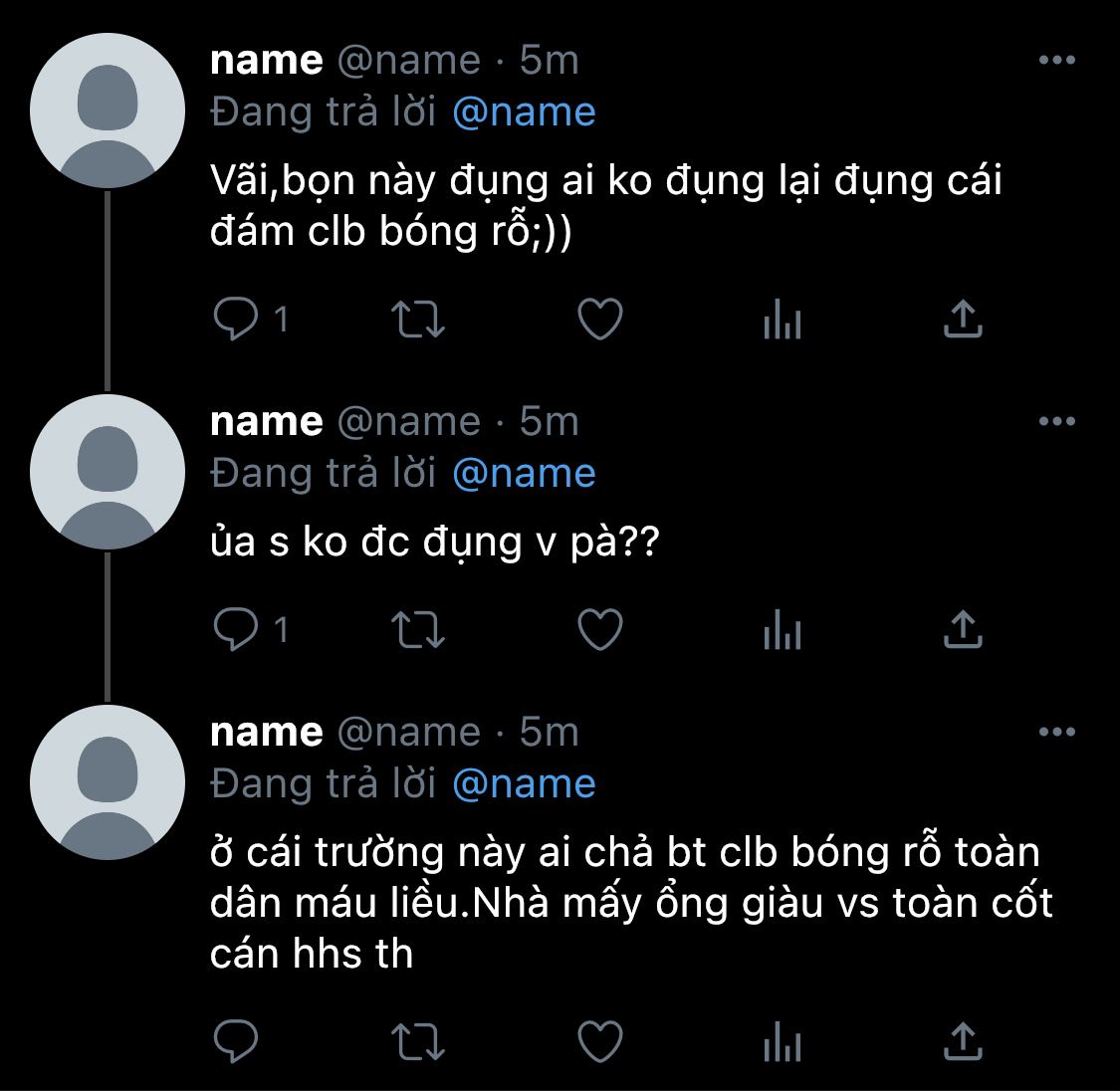Viewport: 1120px width, 1091px height.
Task: Reply to the 'ủa s ko đc đụng' tweet
Action: coord(236,629)
